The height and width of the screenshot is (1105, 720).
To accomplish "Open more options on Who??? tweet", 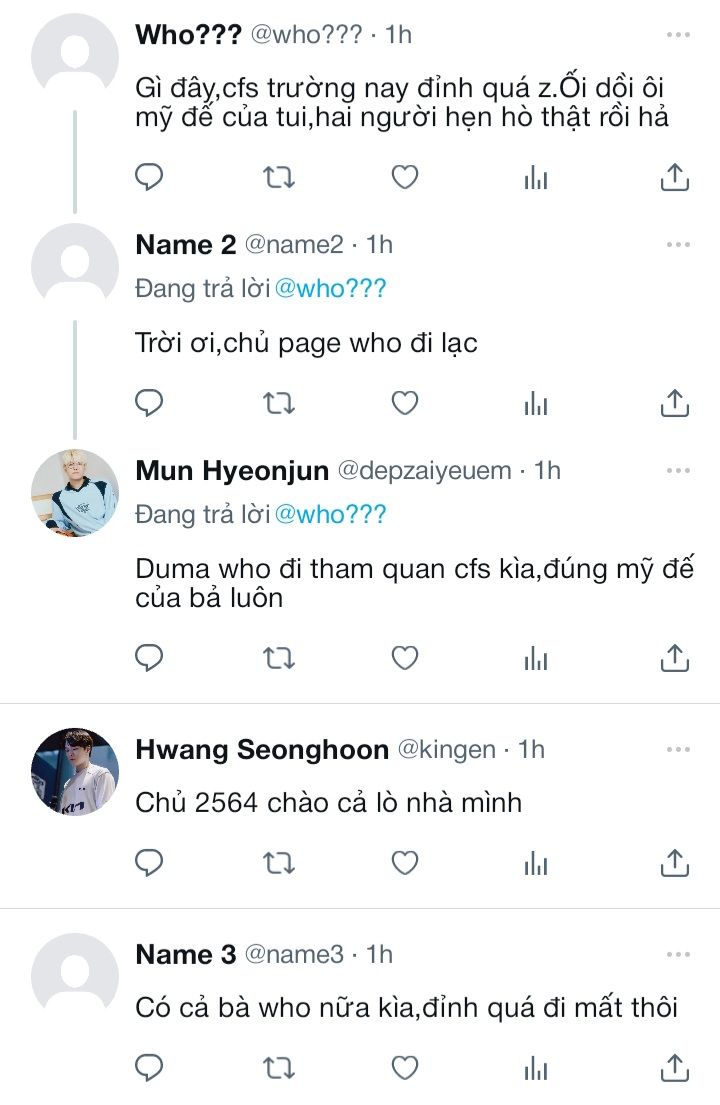I will [678, 35].
